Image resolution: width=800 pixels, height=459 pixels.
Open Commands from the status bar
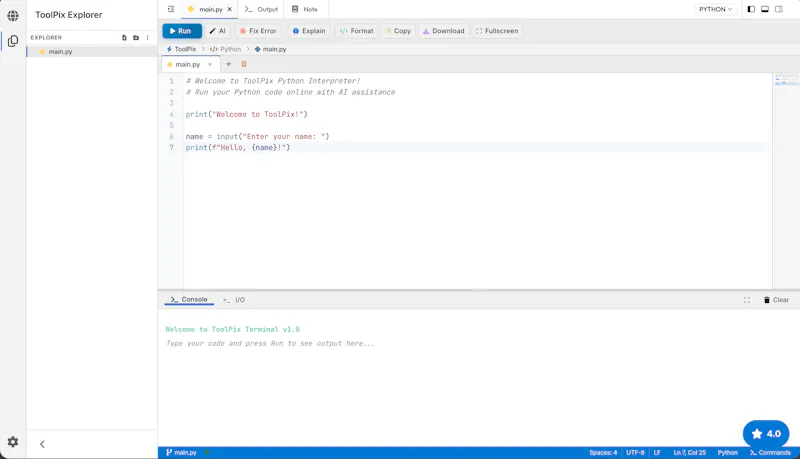(770, 453)
